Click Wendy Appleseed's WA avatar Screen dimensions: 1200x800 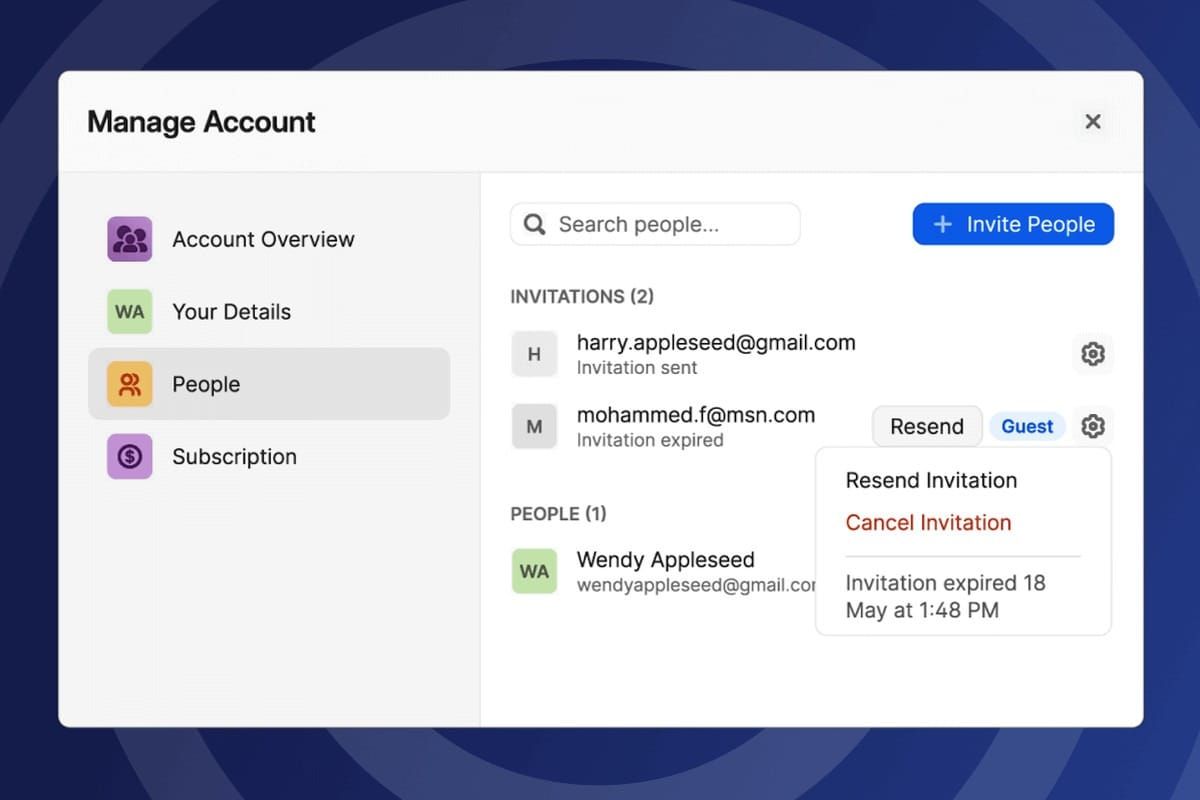coord(535,571)
